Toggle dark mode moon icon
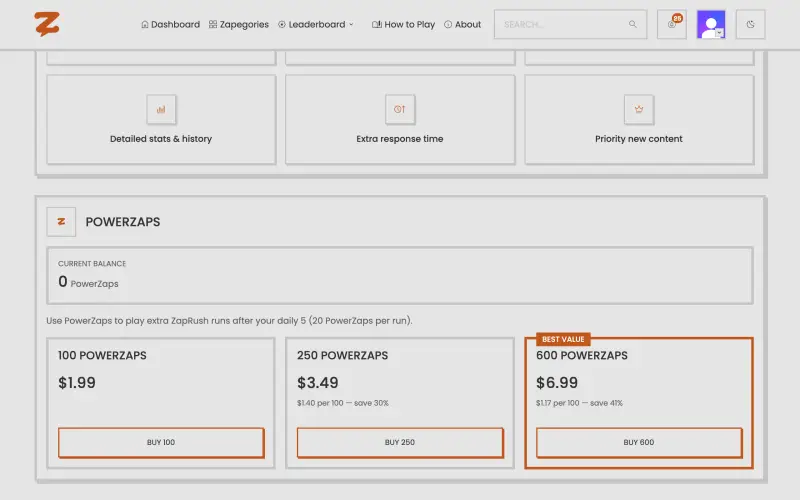This screenshot has height=500, width=800. pyautogui.click(x=751, y=24)
